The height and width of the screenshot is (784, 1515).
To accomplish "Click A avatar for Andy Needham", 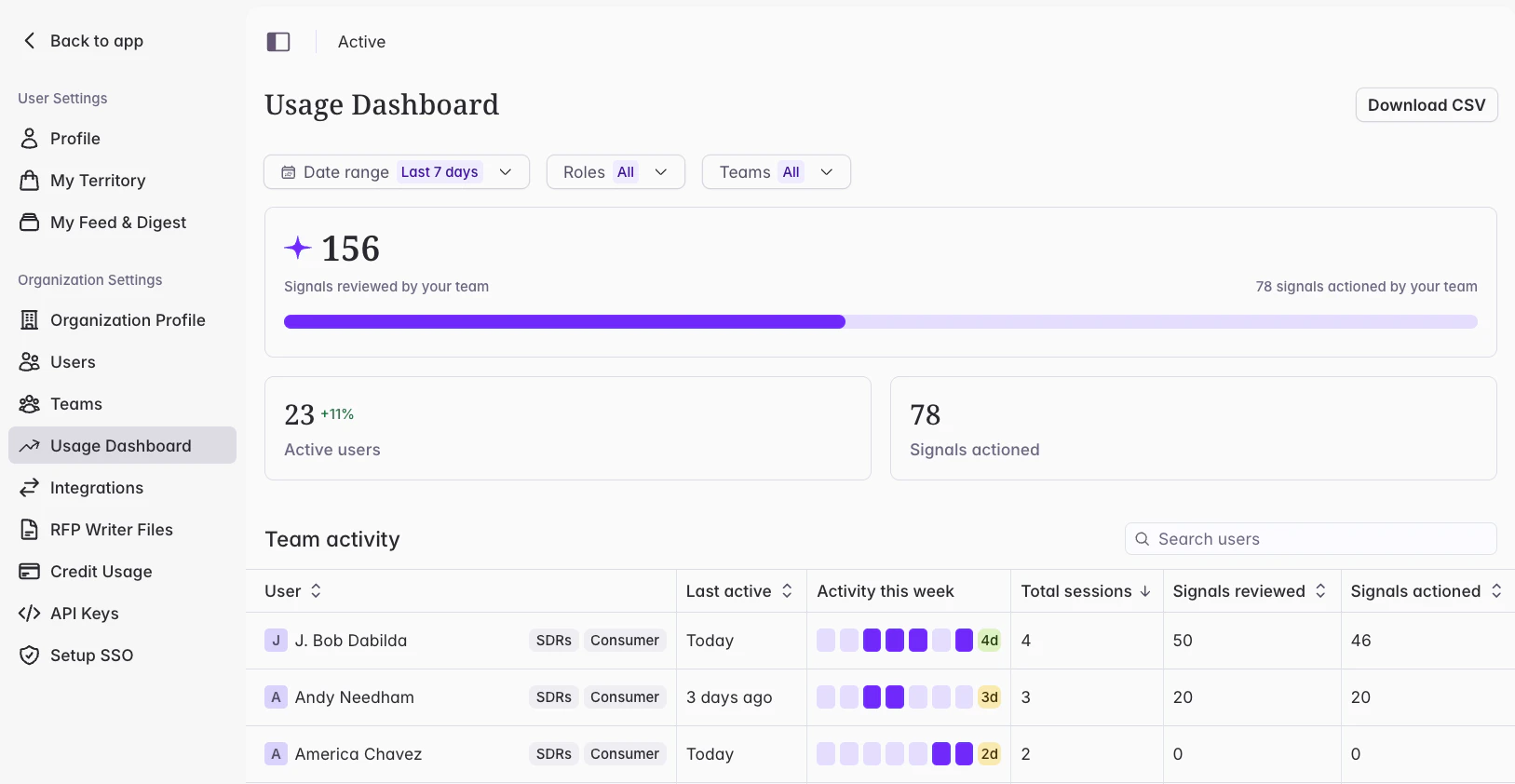I will [x=276, y=697].
